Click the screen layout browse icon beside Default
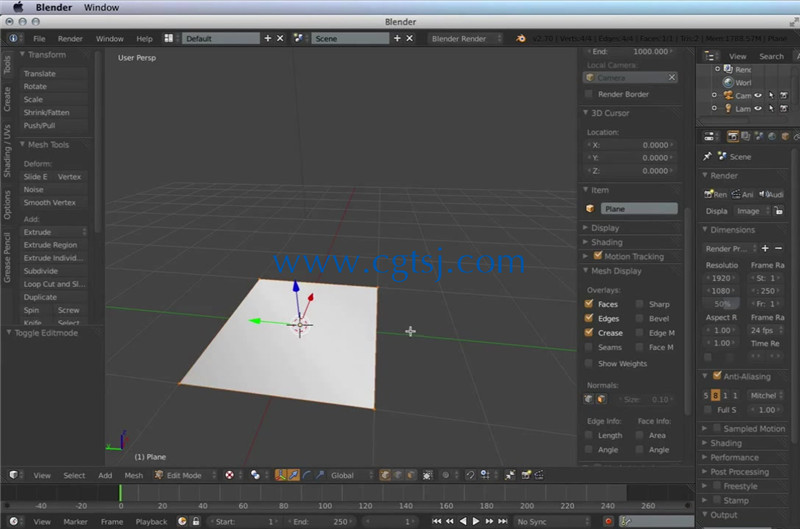The height and width of the screenshot is (529, 800). point(168,38)
